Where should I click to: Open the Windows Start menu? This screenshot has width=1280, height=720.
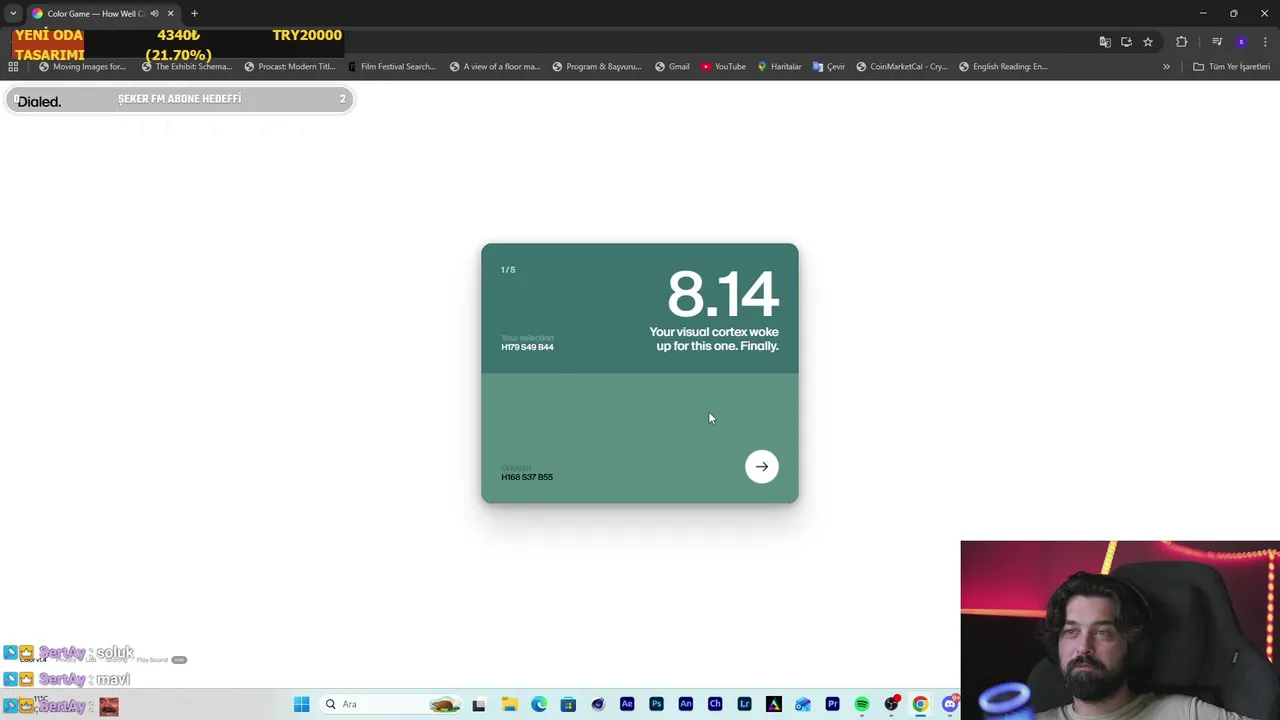[301, 705]
